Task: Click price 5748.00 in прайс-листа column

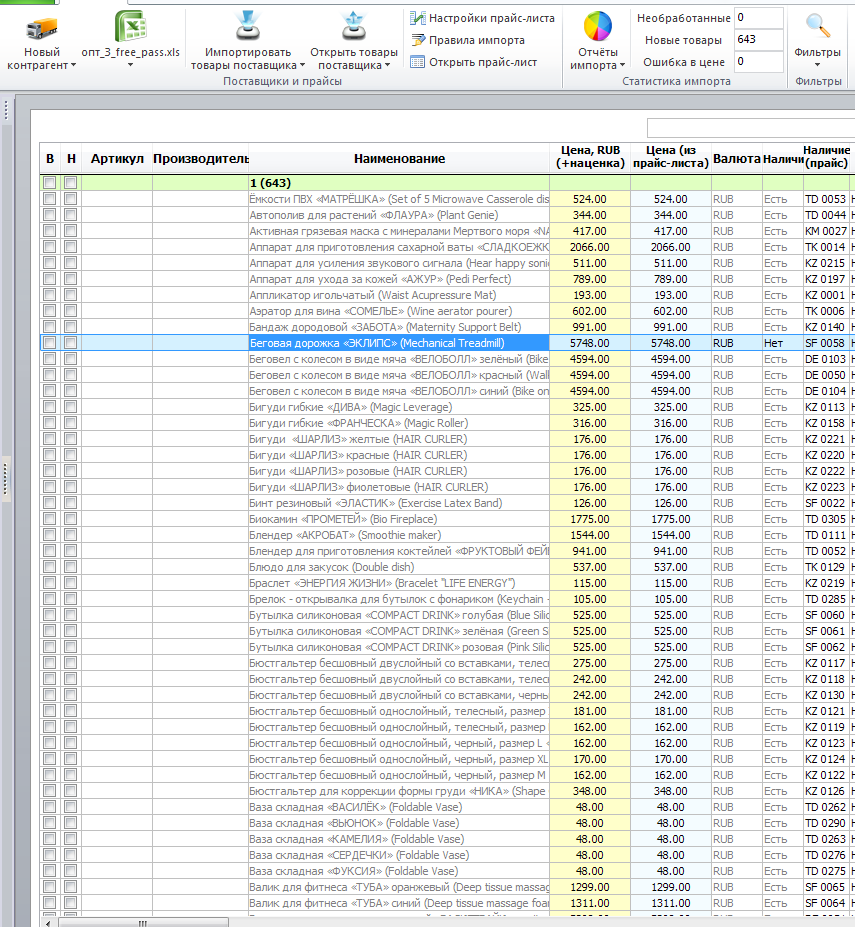Action: (x=671, y=343)
